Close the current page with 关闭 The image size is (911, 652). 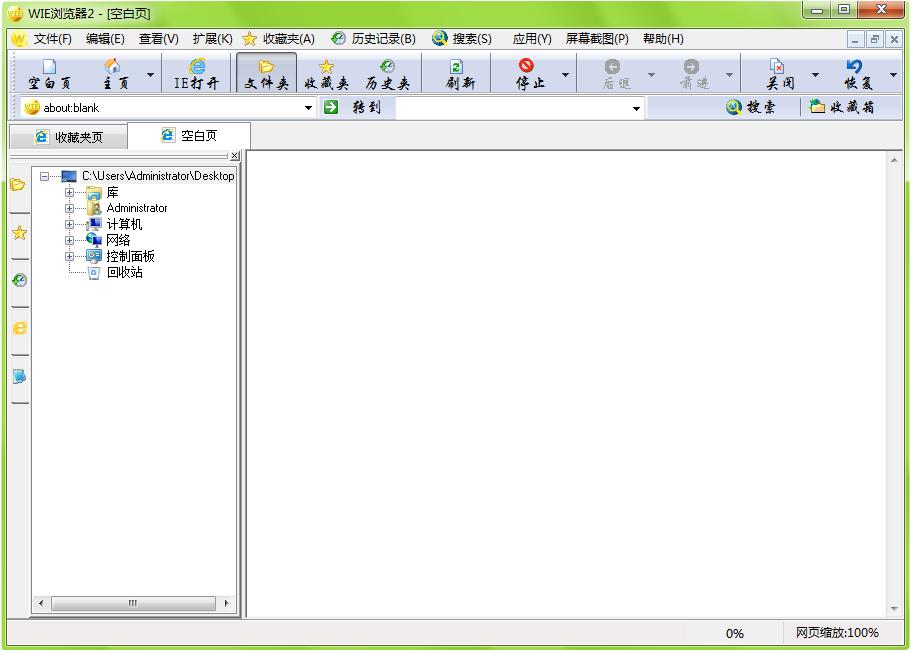click(779, 74)
